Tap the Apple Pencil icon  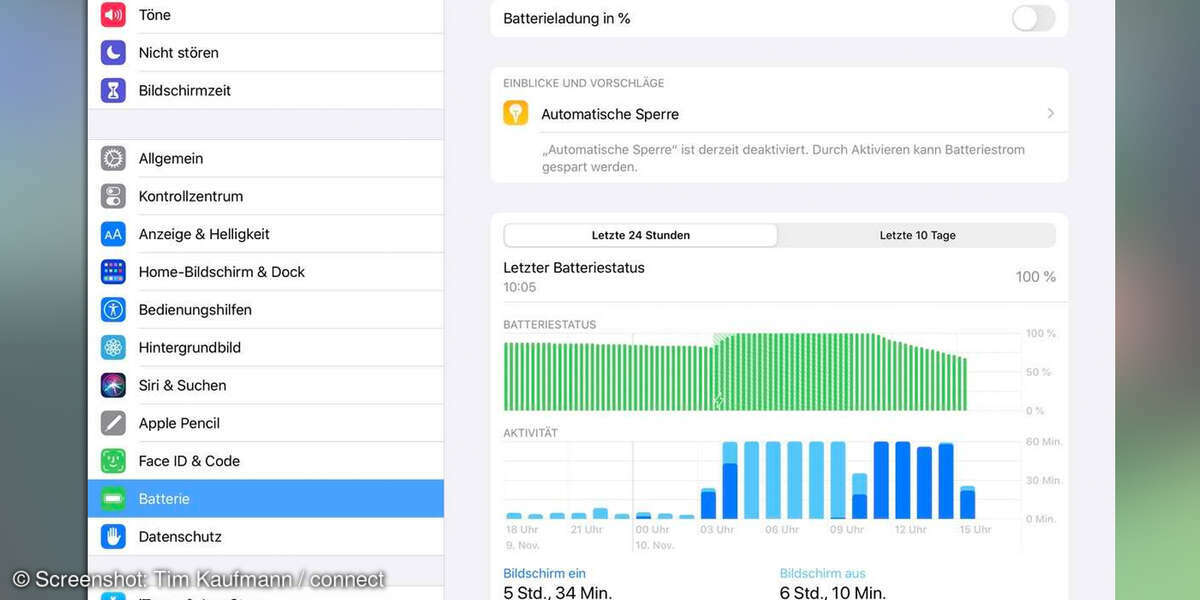click(113, 423)
